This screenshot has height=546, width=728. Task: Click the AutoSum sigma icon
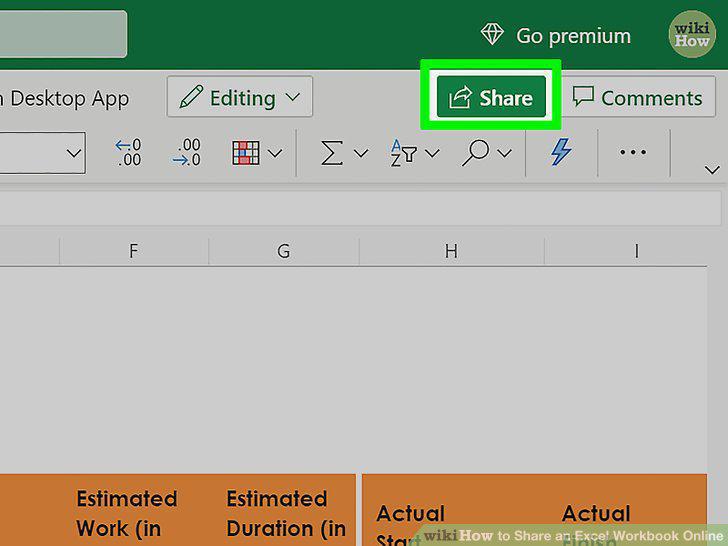click(332, 153)
